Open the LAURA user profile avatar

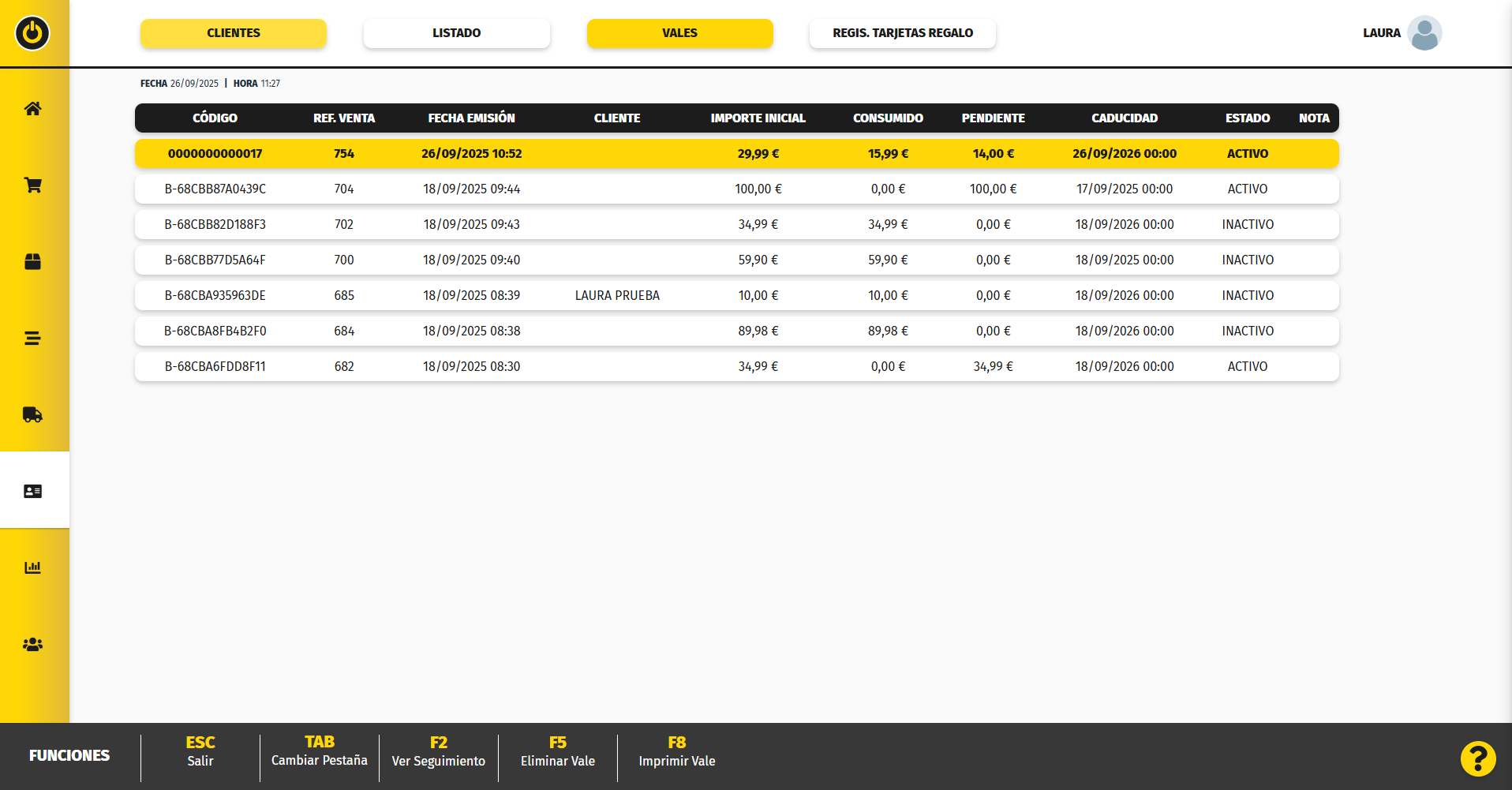(x=1424, y=33)
